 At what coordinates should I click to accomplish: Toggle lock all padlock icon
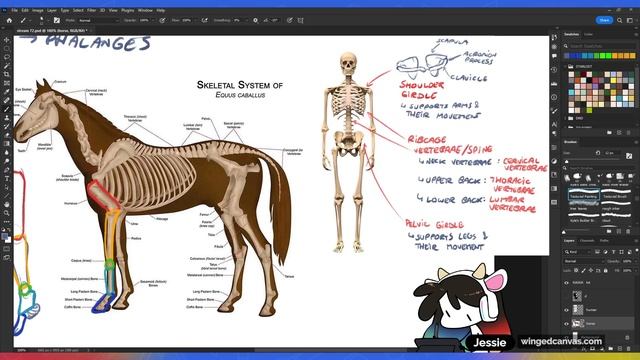606,270
